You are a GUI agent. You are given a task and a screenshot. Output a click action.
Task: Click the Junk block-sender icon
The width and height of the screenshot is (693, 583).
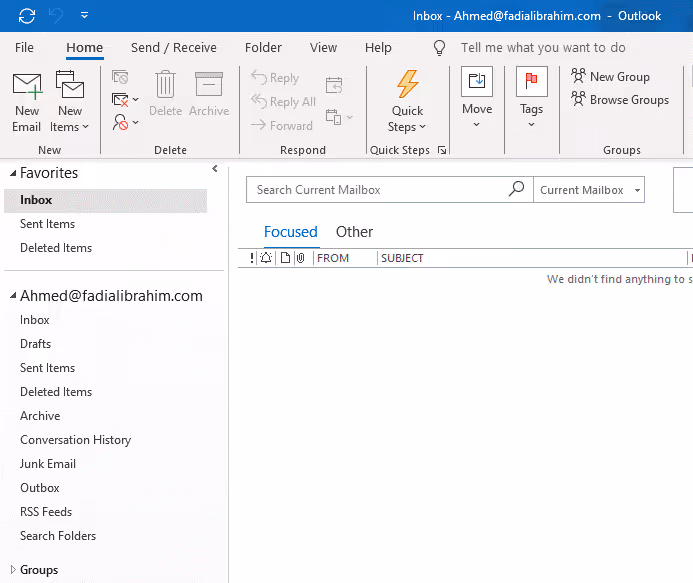pyautogui.click(x=120, y=122)
